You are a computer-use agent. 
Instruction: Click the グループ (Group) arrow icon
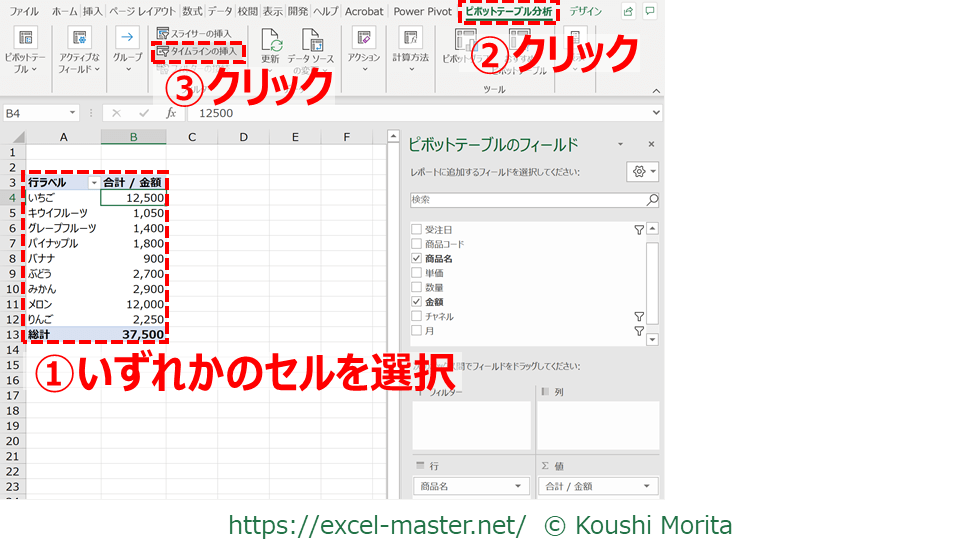pos(127,40)
